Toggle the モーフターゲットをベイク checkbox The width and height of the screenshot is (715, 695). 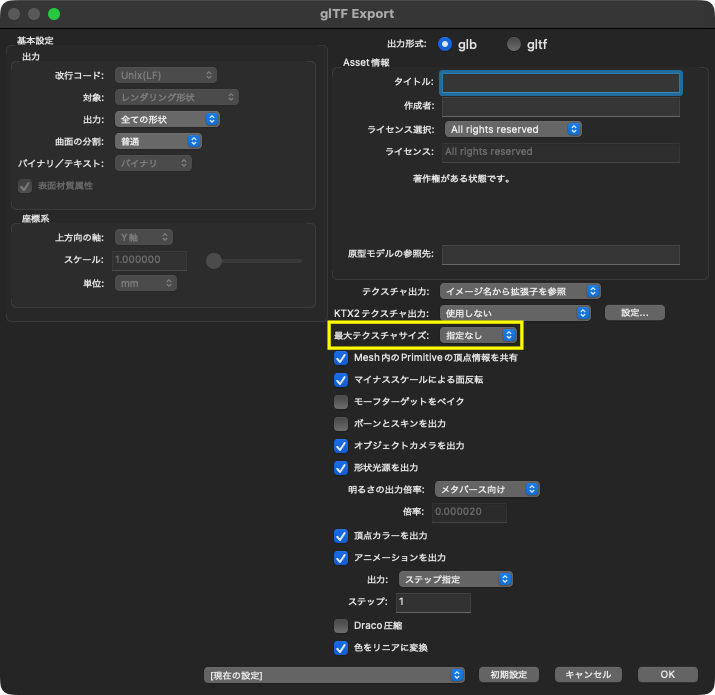[341, 402]
